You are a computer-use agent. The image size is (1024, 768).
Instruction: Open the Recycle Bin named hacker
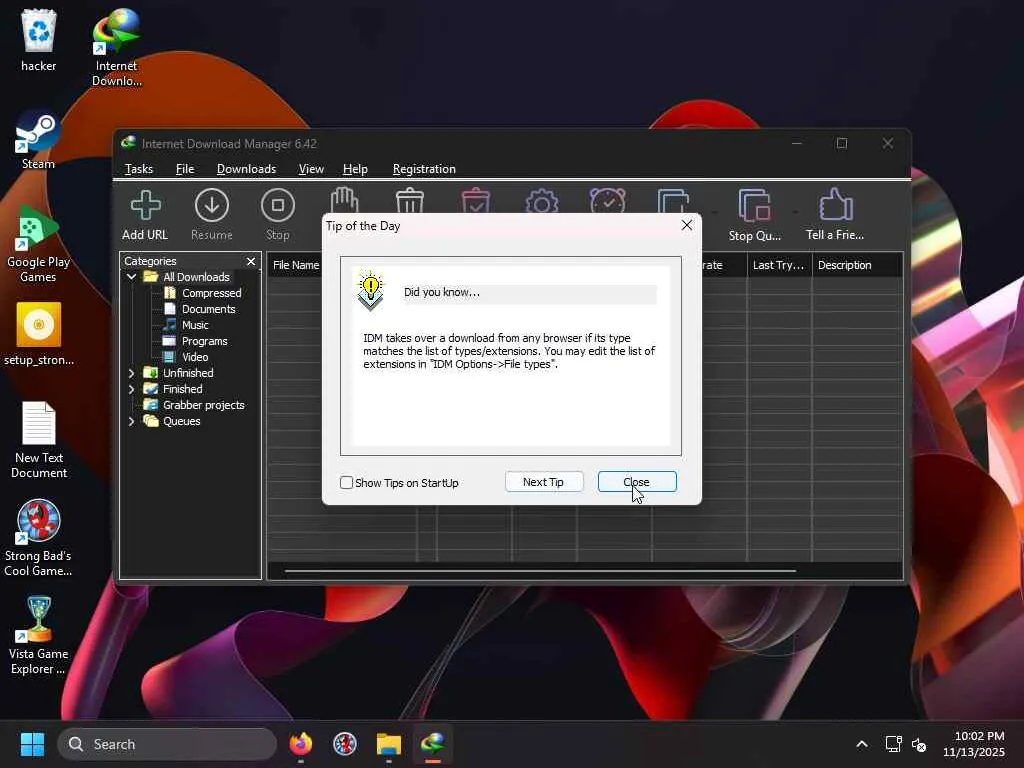click(x=39, y=40)
